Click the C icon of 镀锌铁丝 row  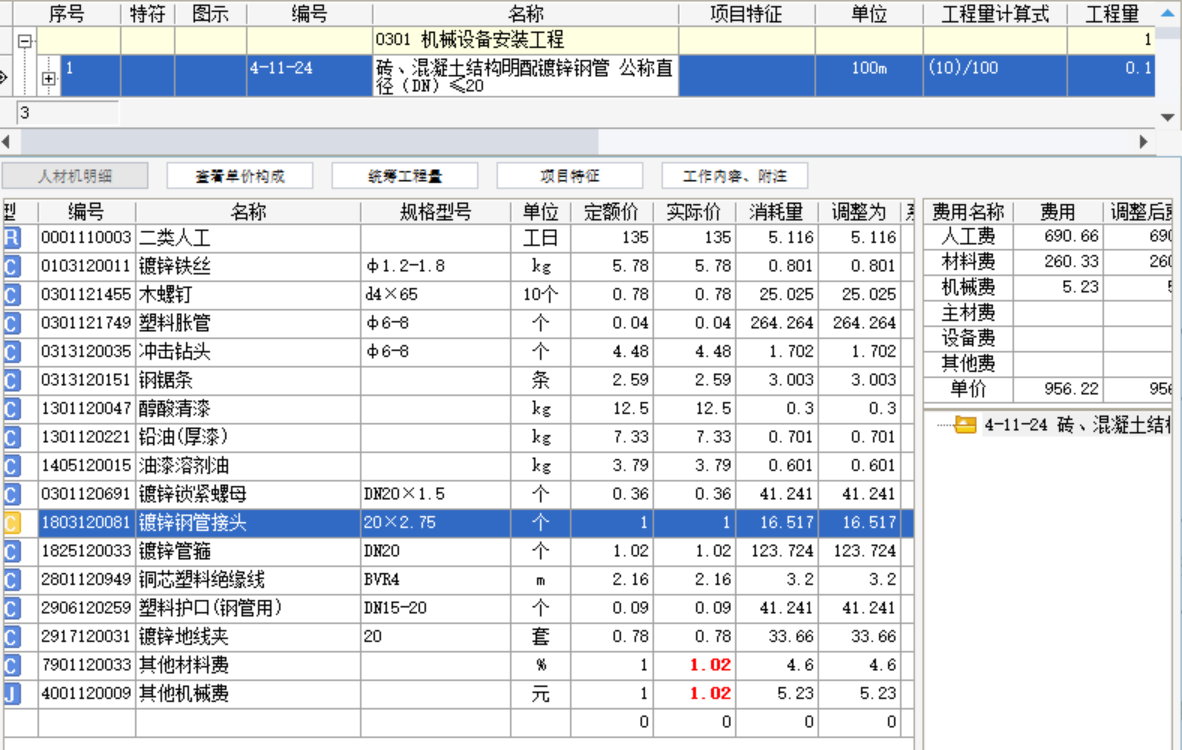pyautogui.click(x=12, y=267)
